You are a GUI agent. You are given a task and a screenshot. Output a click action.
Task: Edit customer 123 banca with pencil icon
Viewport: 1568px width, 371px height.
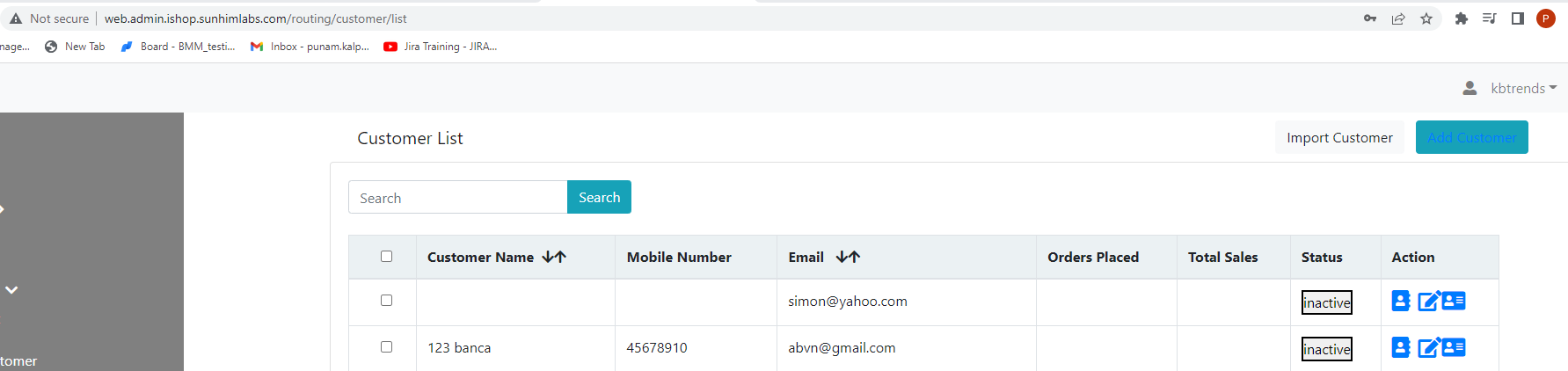[x=1428, y=347]
